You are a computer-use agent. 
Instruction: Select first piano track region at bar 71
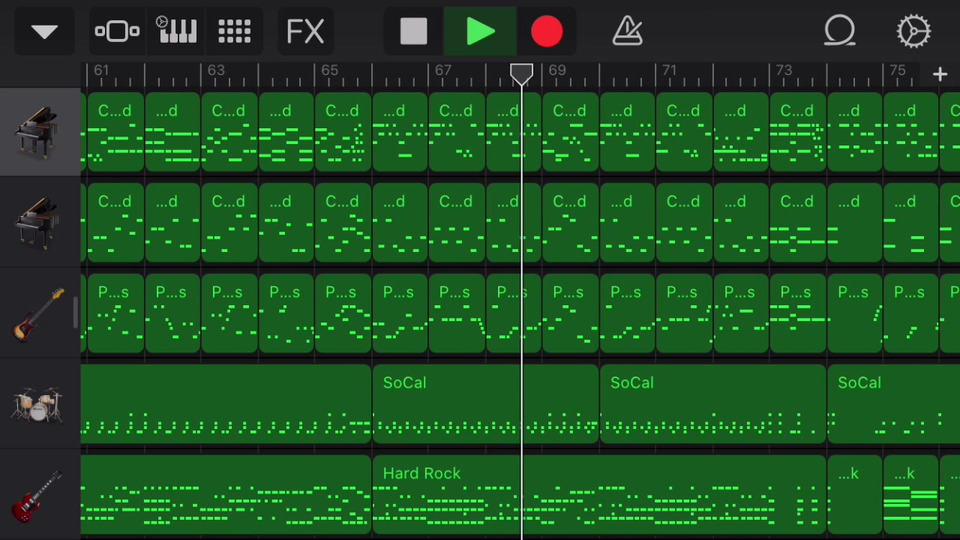684,132
